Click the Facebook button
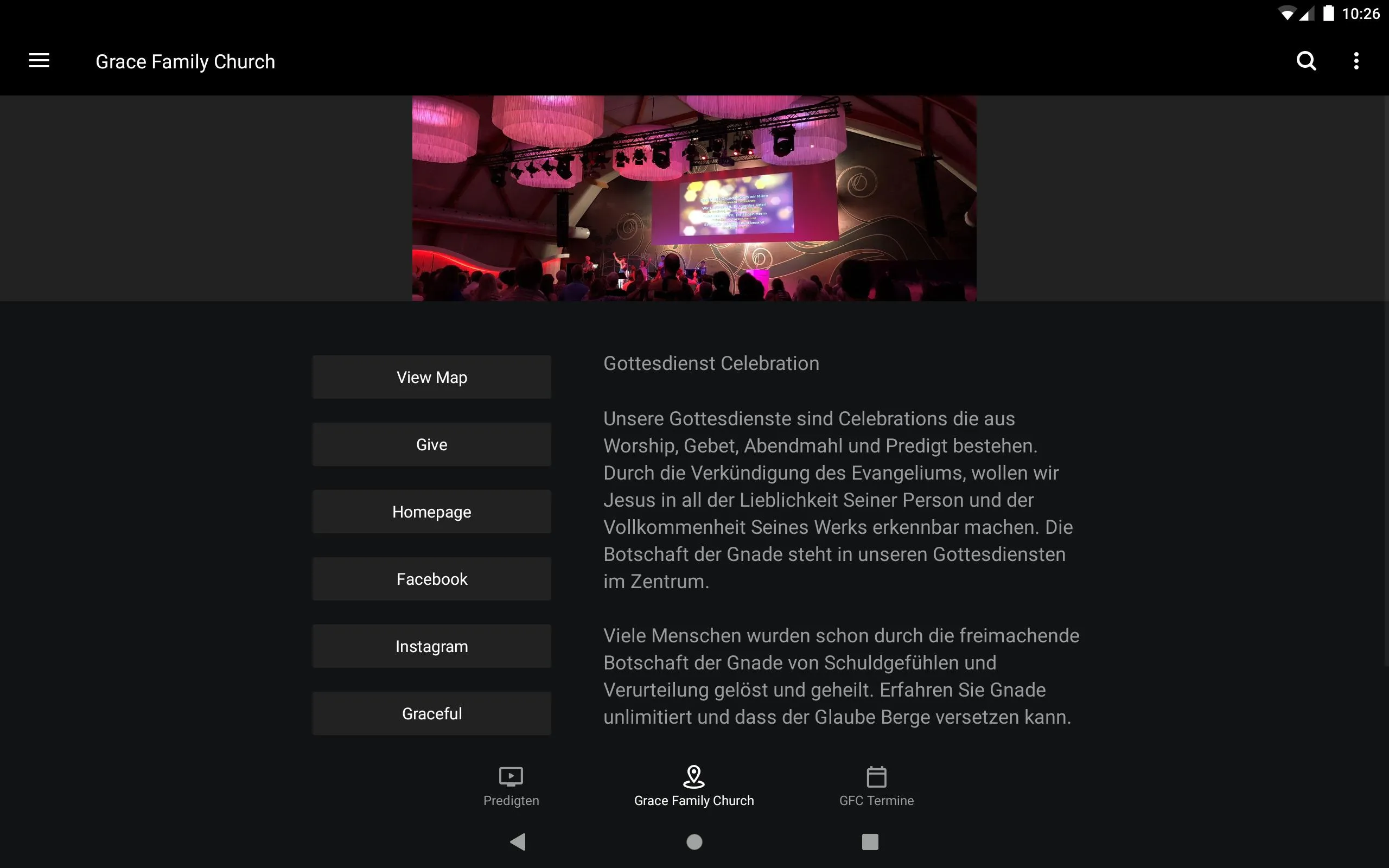Screen dimensions: 1389x868 pos(431,578)
